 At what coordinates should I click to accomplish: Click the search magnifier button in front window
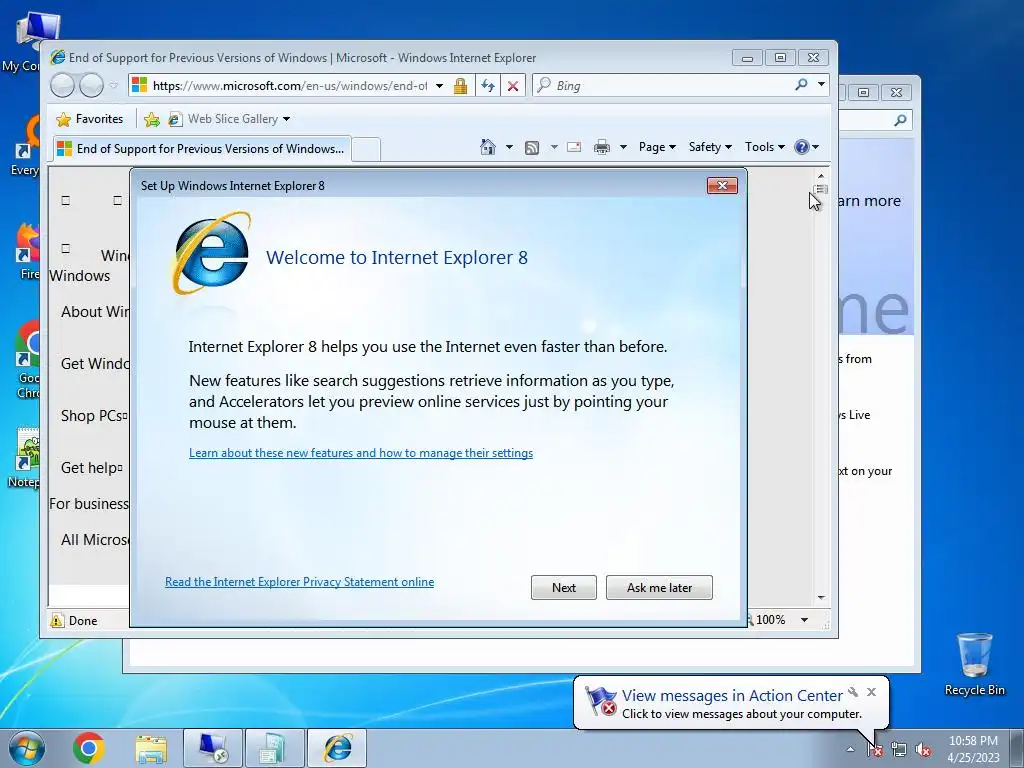[x=801, y=85]
